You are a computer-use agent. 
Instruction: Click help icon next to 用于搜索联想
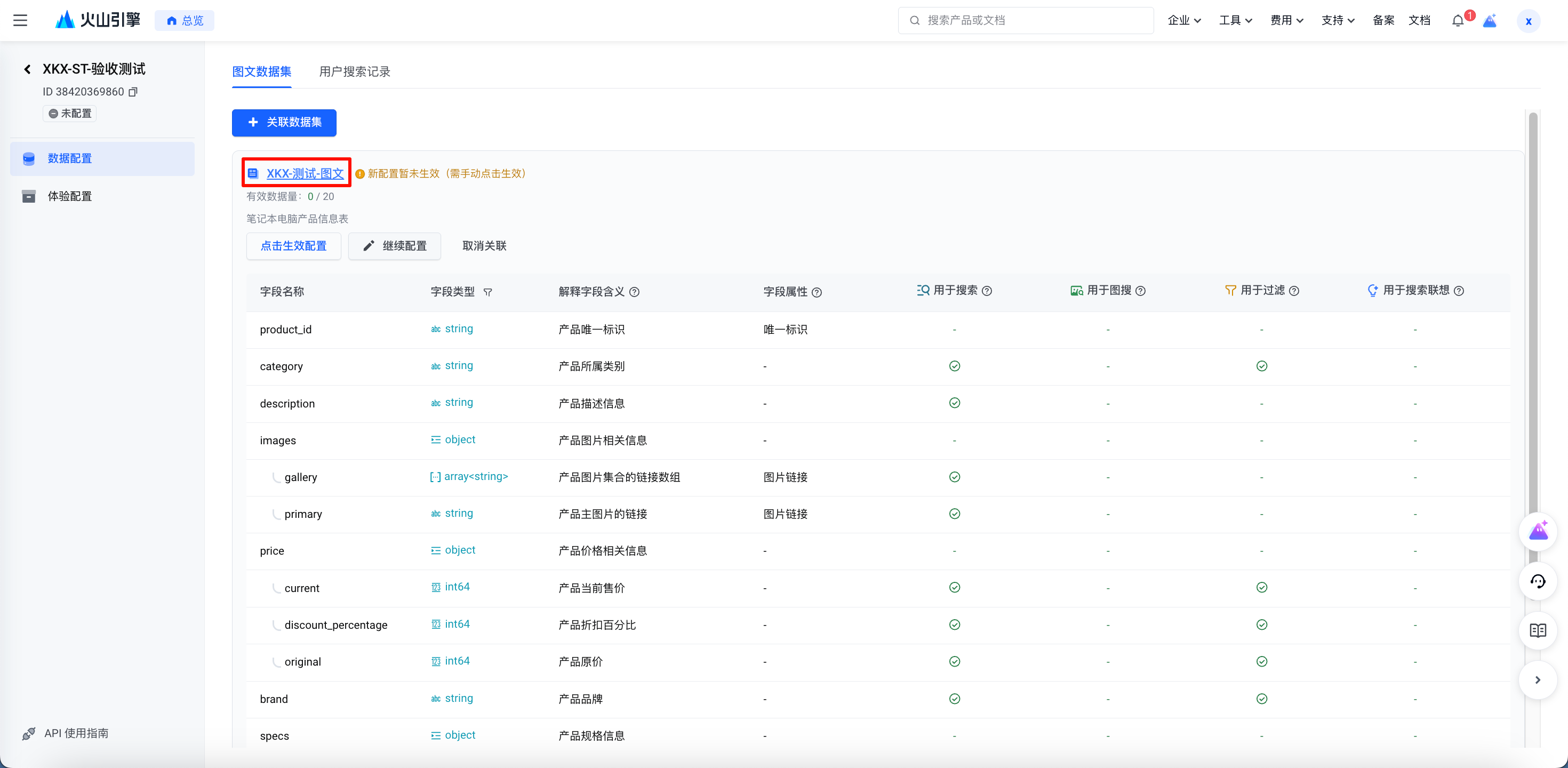tap(1459, 291)
